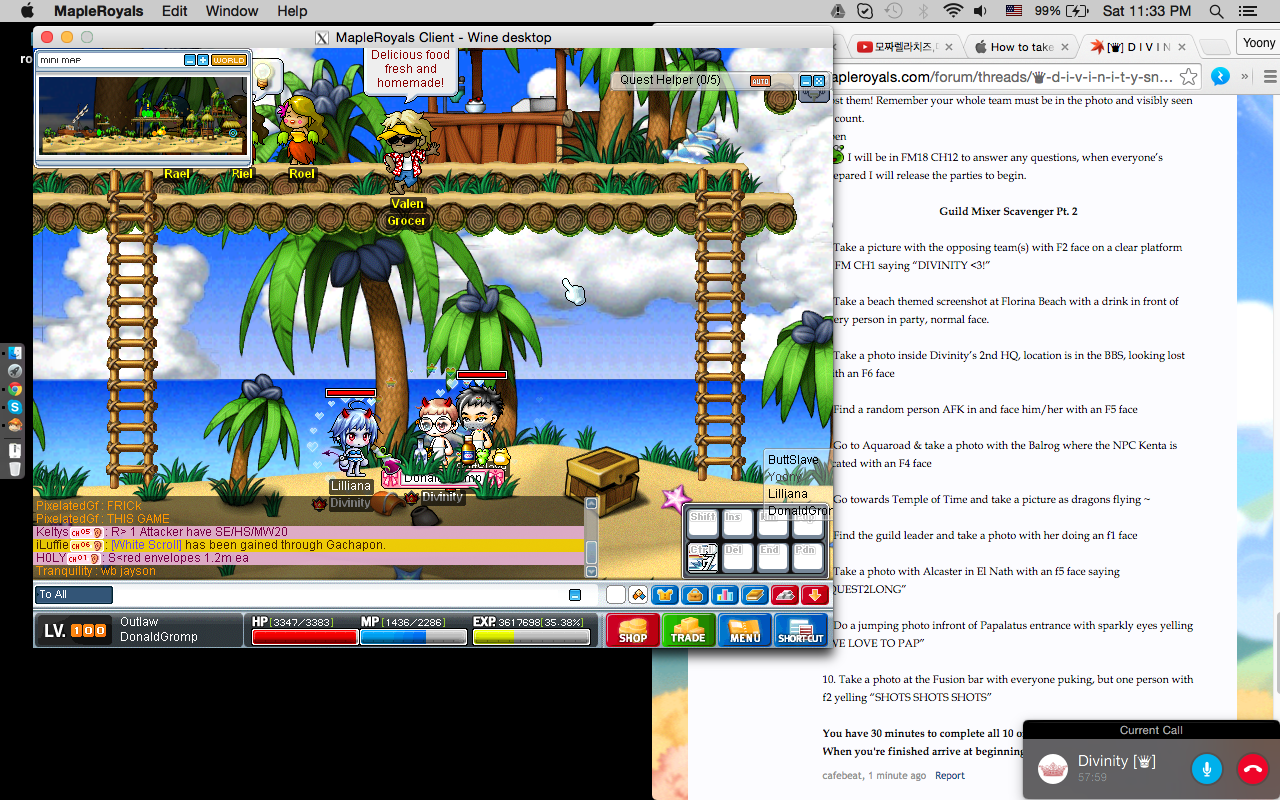Close the 'How to take' browser tab
The width and height of the screenshot is (1280, 800).
pyautogui.click(x=1067, y=47)
